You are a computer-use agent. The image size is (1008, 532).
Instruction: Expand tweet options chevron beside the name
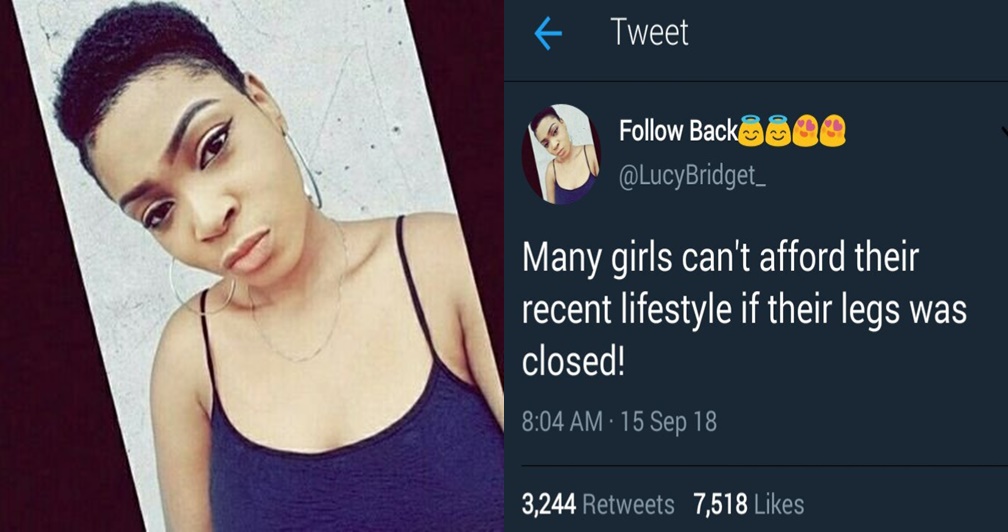pyautogui.click(x=1004, y=132)
